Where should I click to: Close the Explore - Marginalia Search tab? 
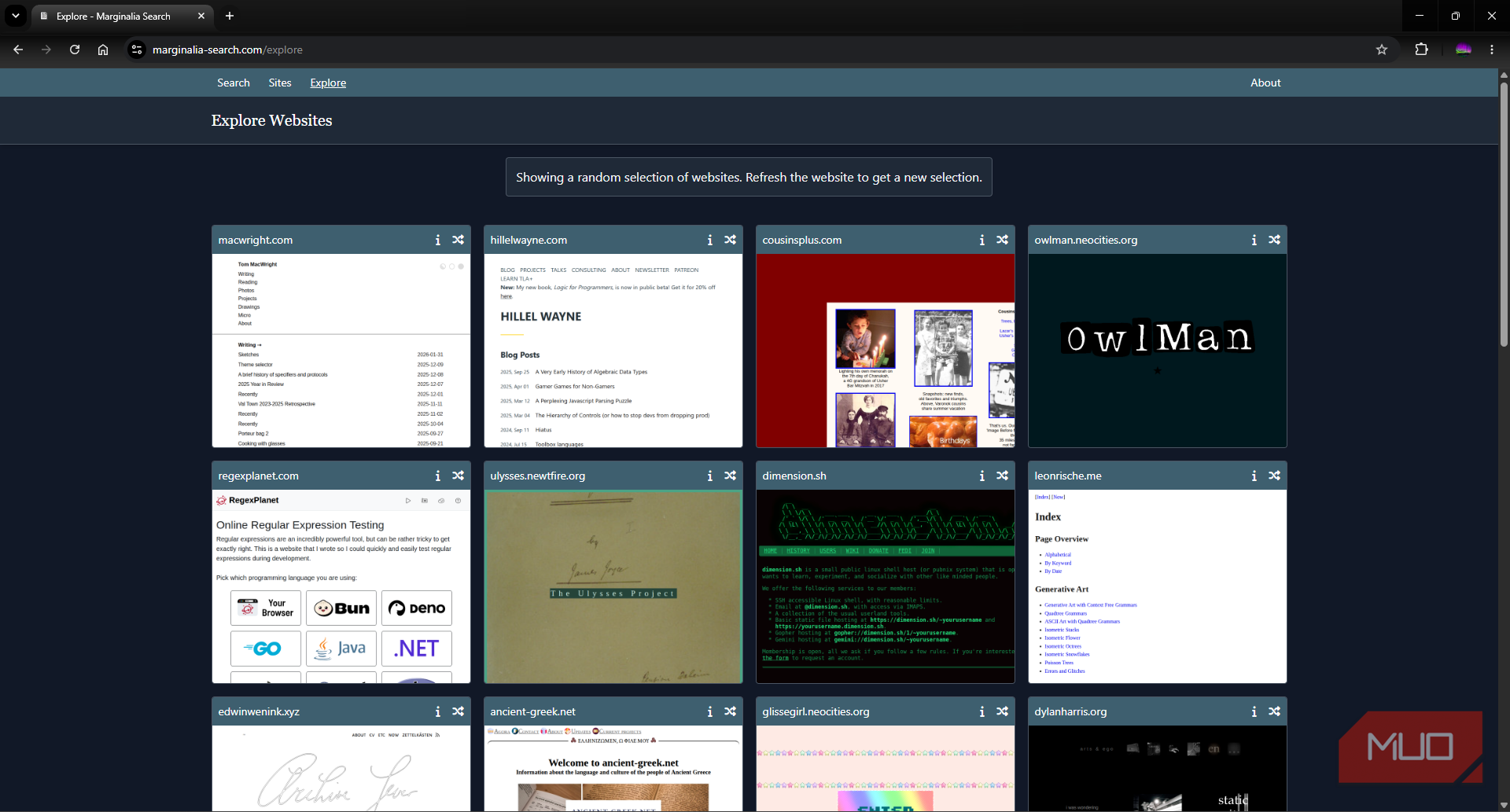tap(201, 16)
